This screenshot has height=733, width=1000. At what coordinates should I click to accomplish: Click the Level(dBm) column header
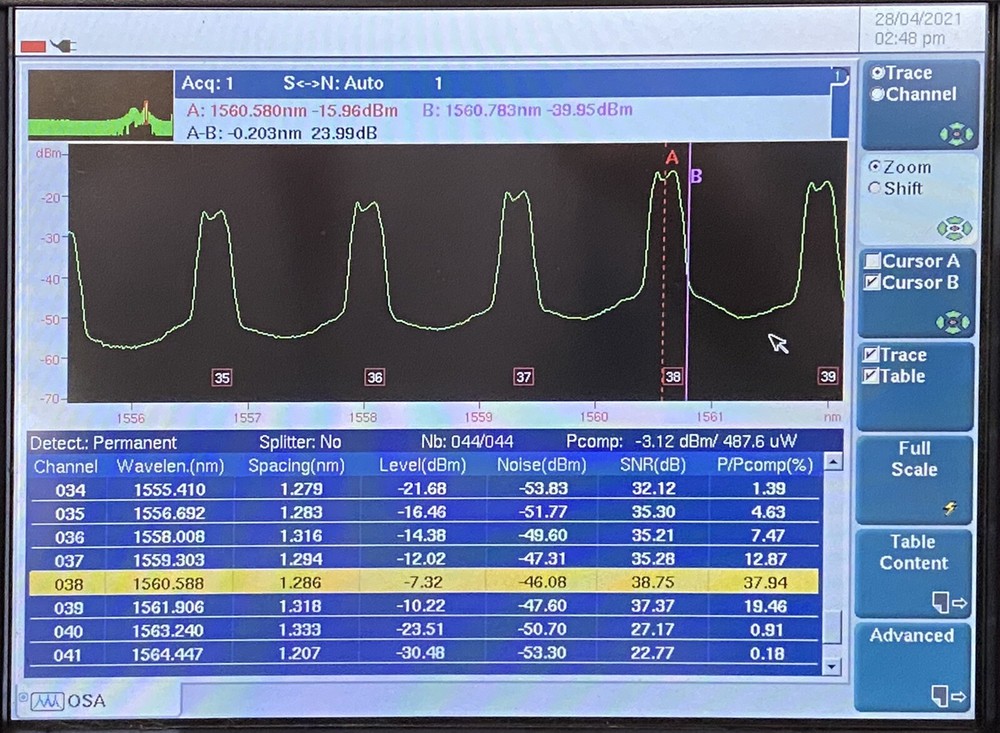[422, 466]
